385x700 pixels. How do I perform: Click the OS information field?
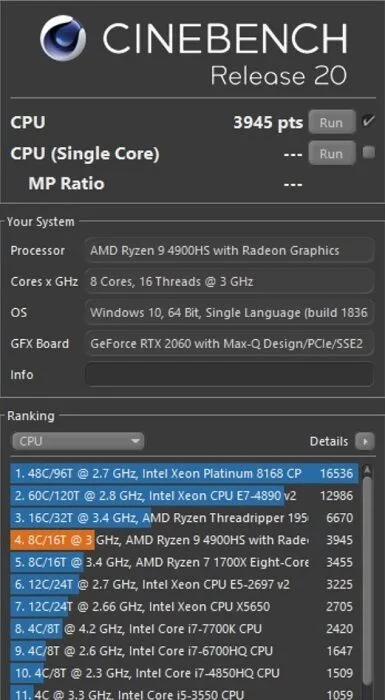(230, 312)
